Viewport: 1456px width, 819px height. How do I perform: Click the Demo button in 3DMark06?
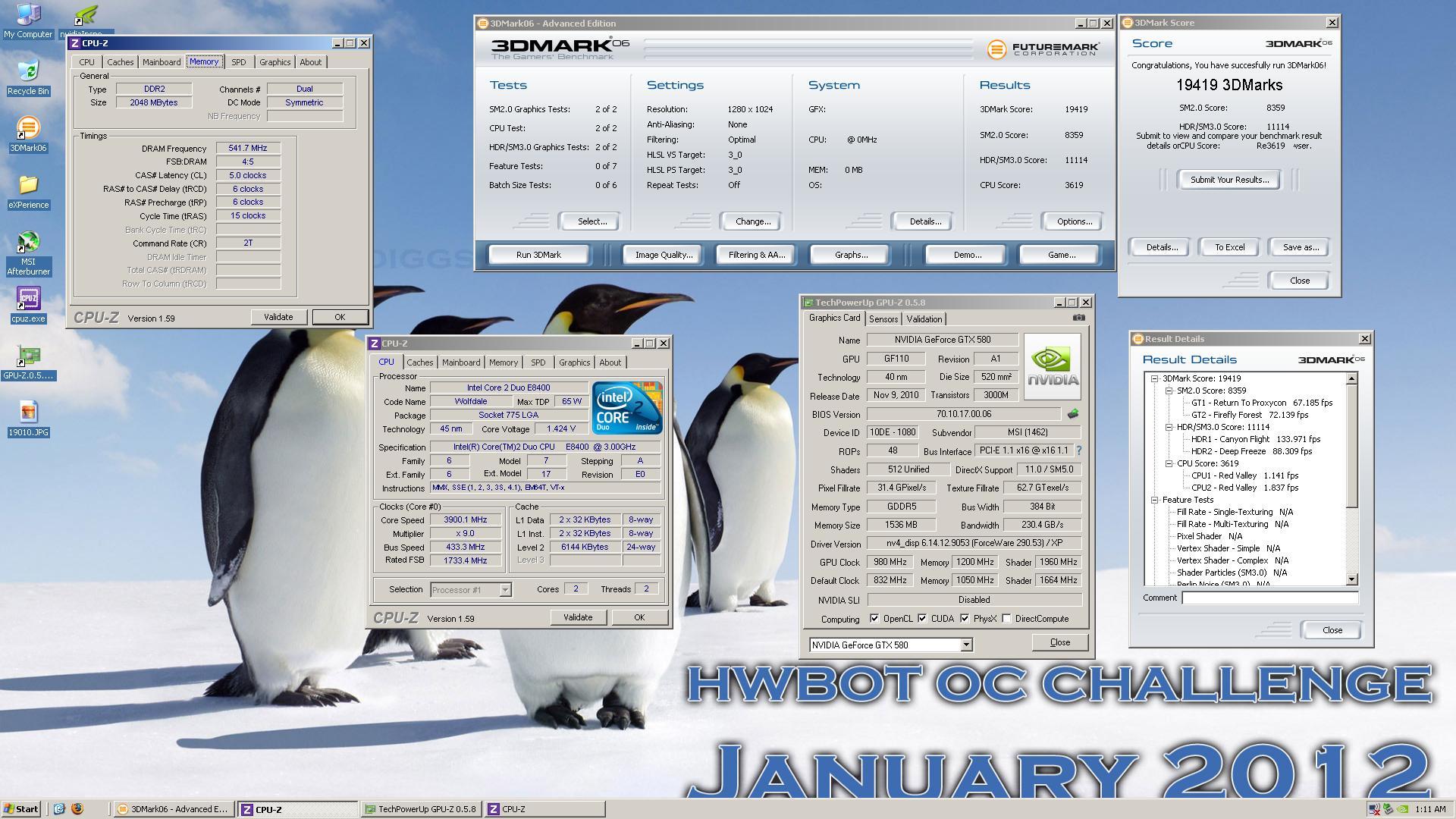[967, 255]
